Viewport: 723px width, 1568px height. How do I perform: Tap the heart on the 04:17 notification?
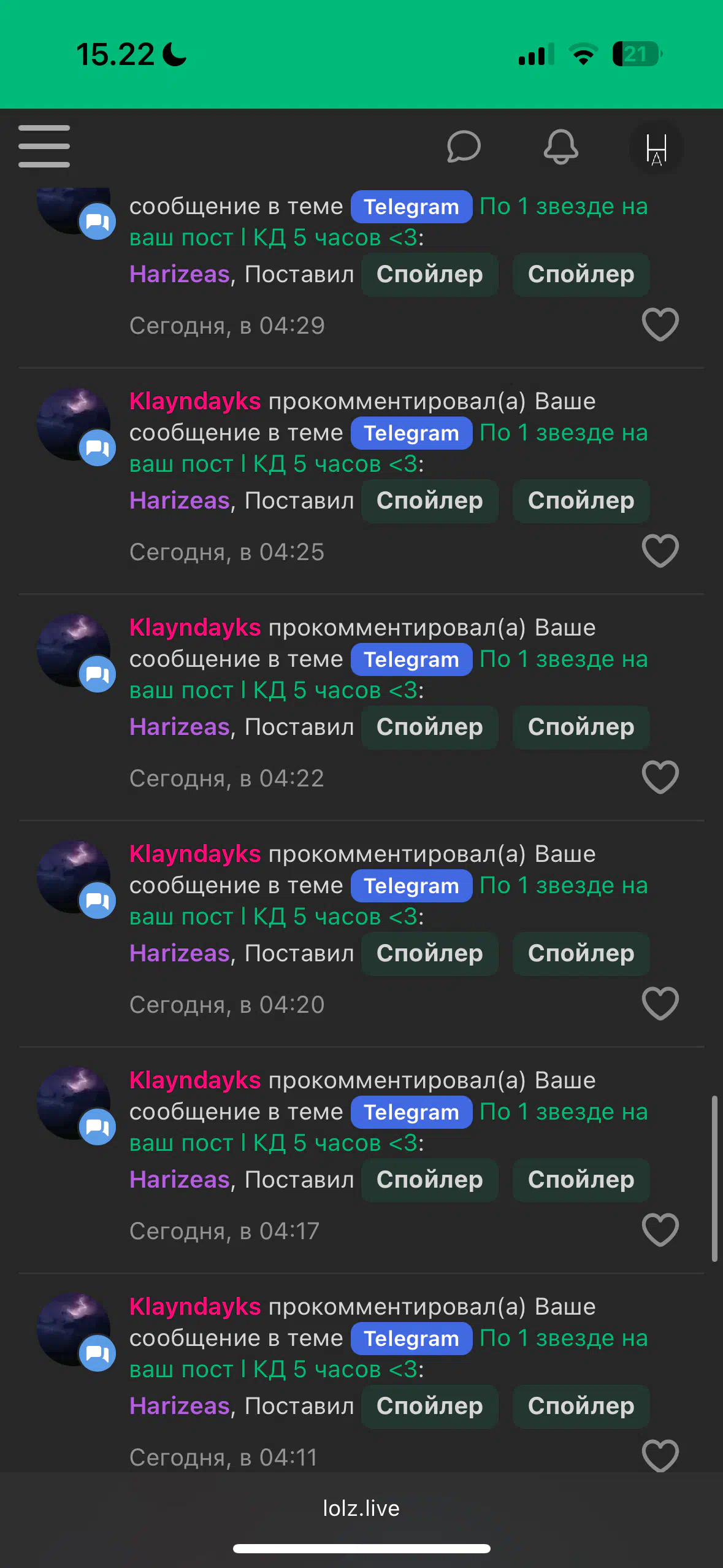[x=660, y=1229]
